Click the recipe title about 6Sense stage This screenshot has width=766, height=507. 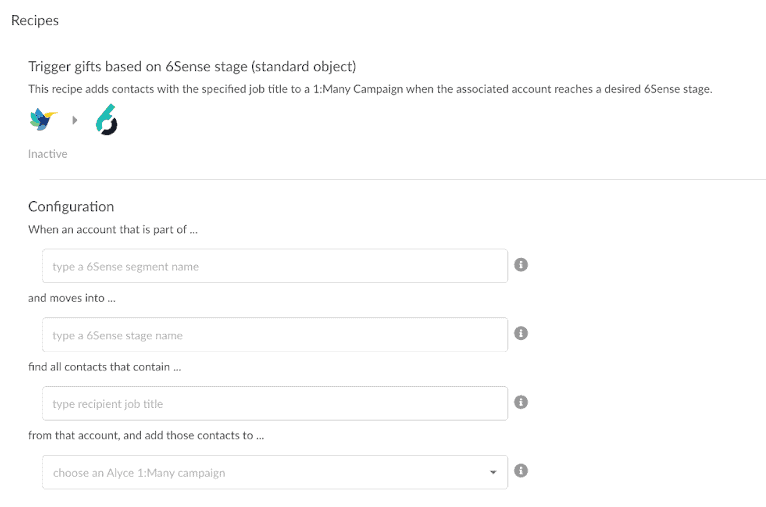tap(192, 67)
